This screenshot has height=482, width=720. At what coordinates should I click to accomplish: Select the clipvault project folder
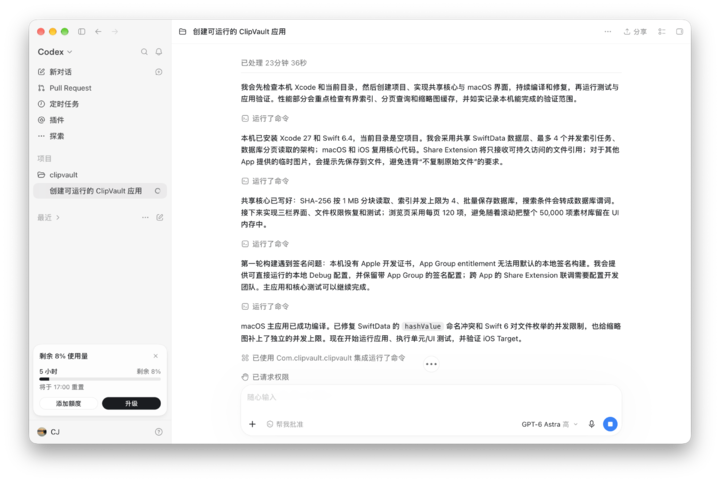pos(63,175)
